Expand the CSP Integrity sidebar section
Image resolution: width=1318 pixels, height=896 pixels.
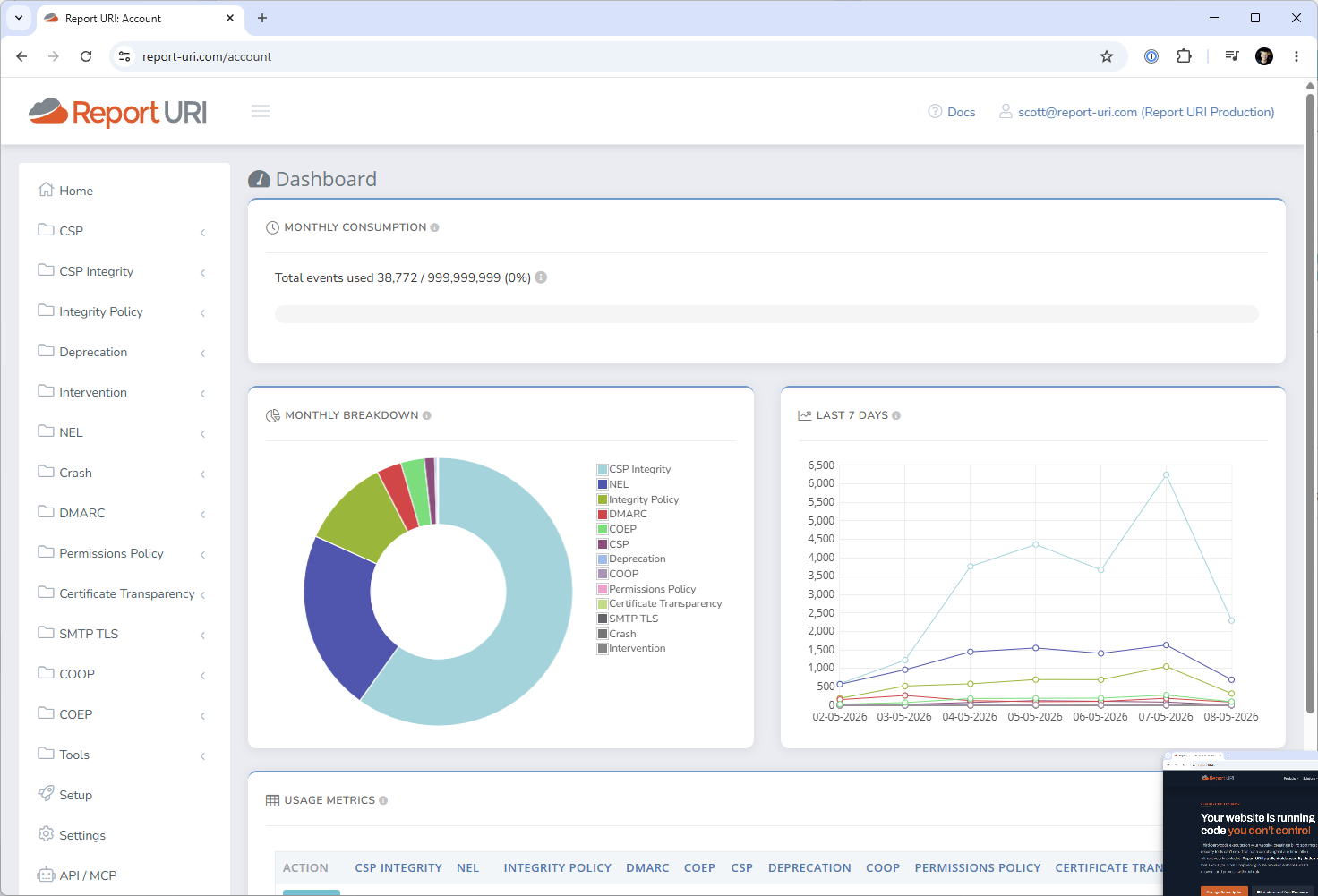(x=124, y=271)
